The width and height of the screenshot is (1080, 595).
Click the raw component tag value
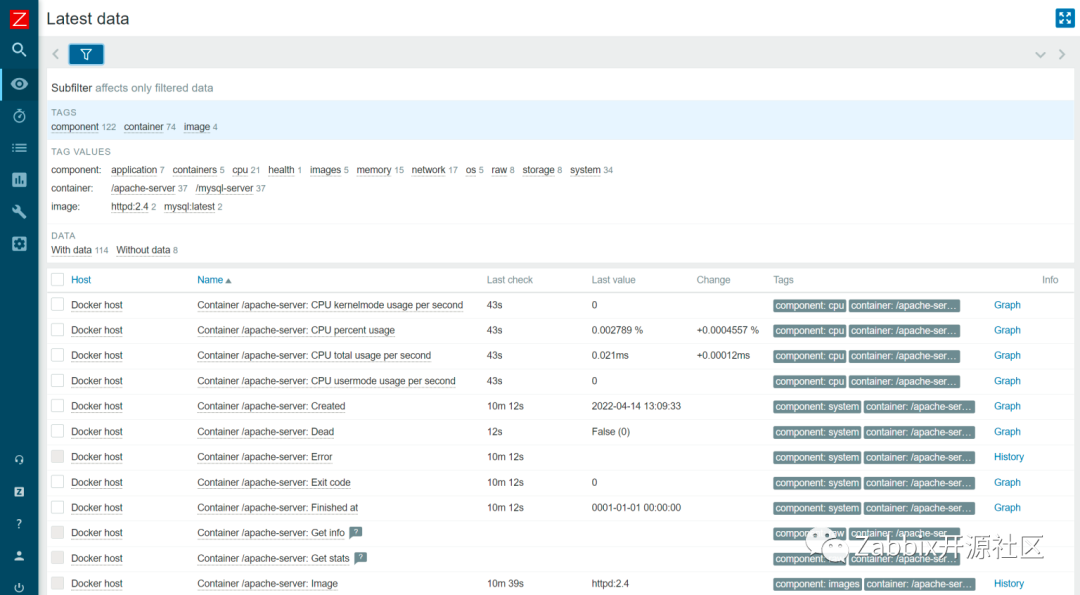click(x=499, y=169)
